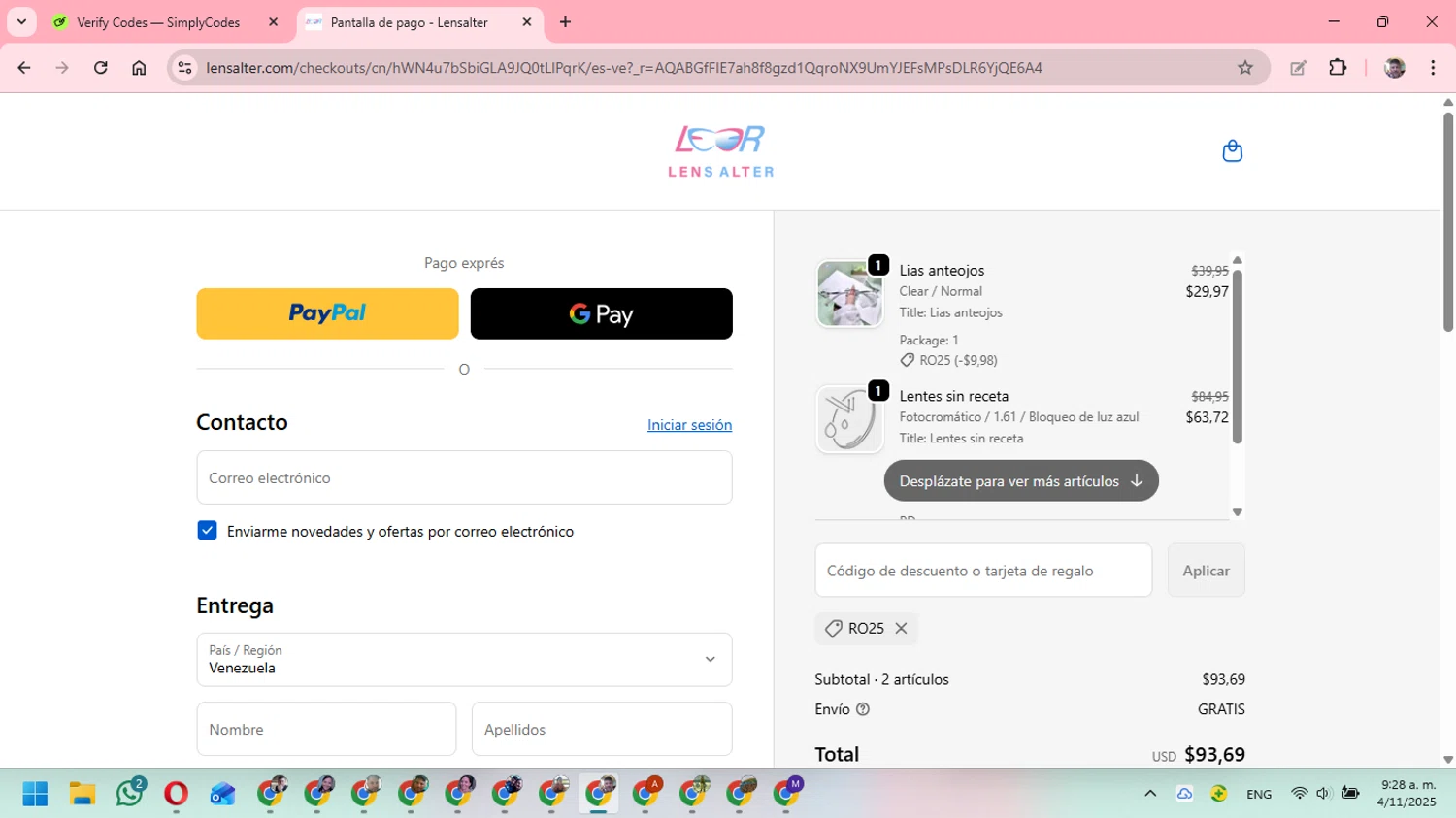The image size is (1456, 818).
Task: Remove the RO25 discount code
Action: click(x=901, y=629)
